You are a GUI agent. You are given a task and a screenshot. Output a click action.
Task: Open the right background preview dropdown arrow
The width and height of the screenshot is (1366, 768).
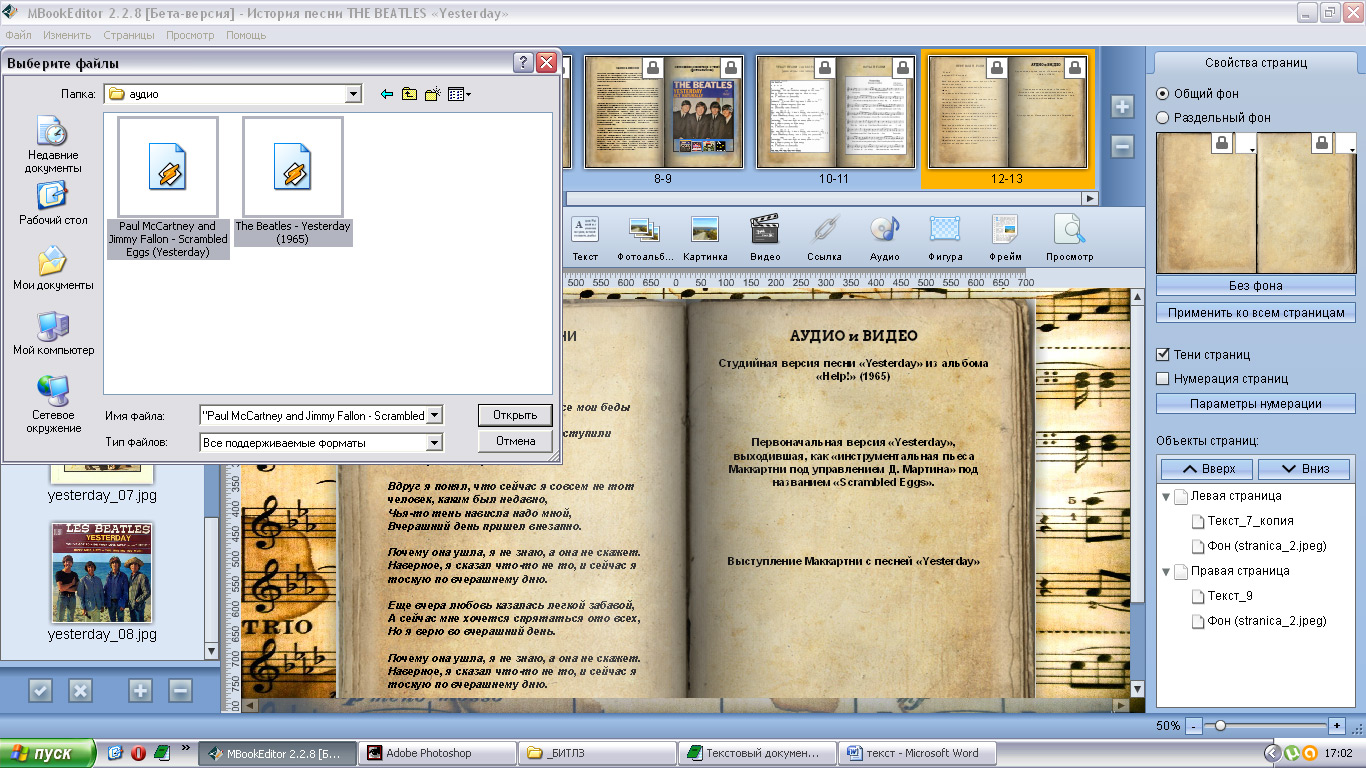[x=1346, y=145]
